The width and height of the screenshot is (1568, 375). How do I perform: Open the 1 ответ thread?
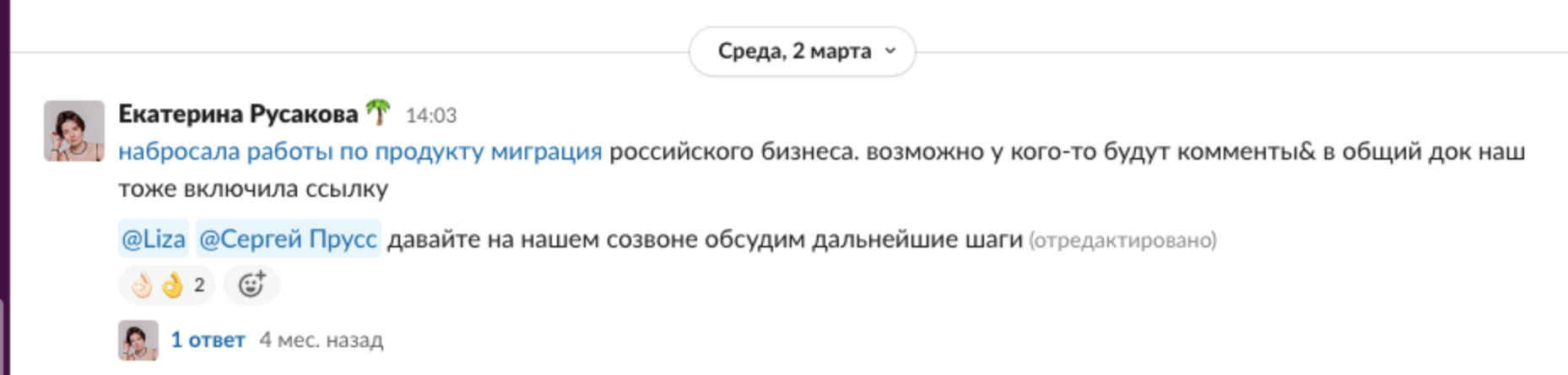208,340
